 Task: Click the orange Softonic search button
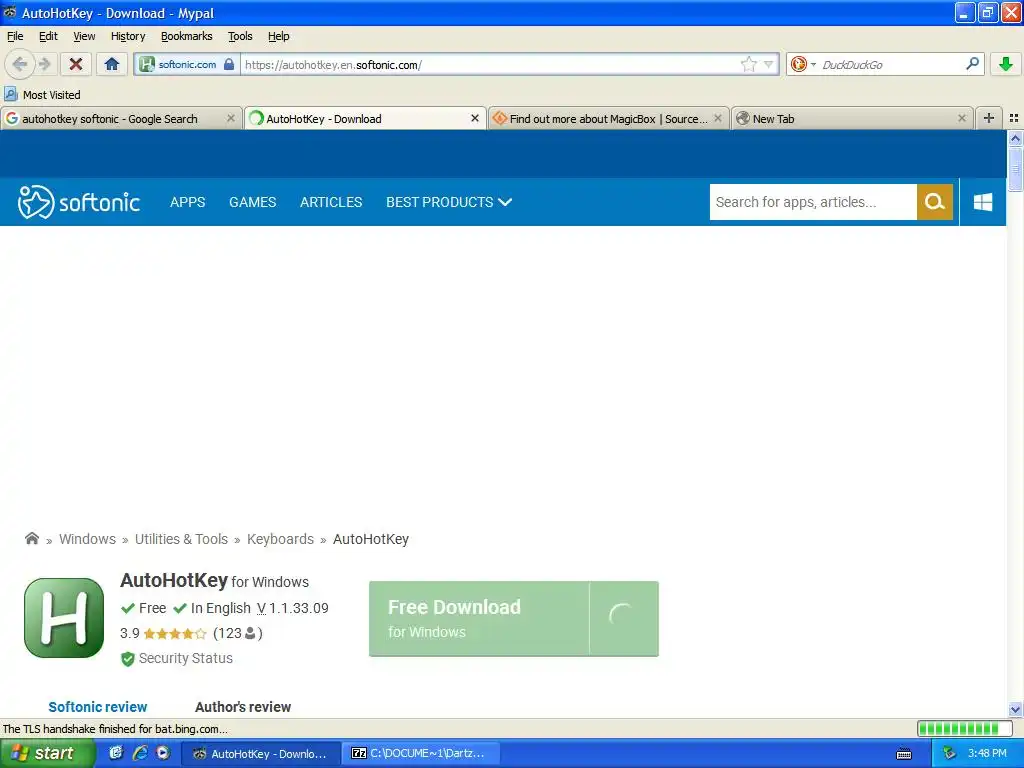(935, 202)
